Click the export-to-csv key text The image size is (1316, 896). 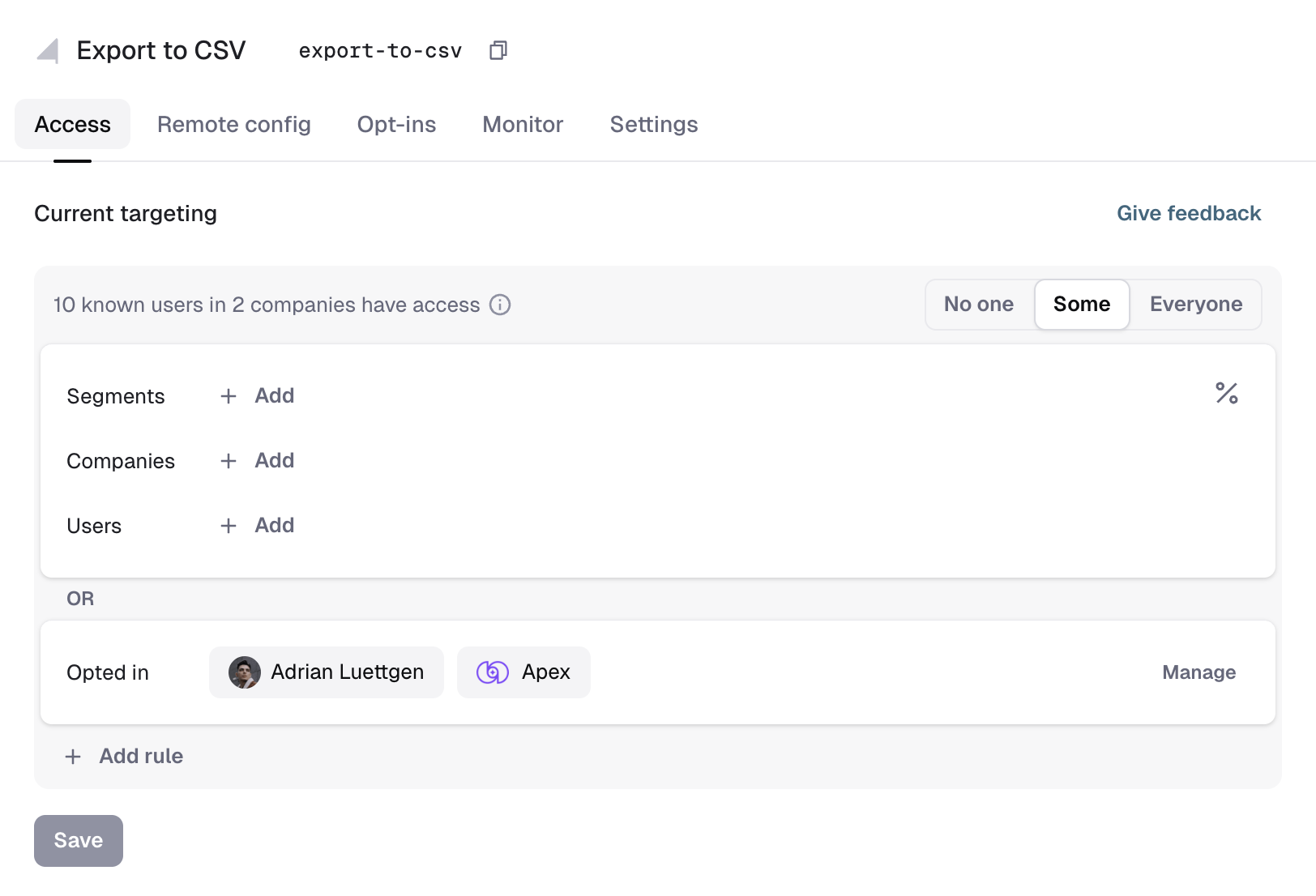[381, 51]
